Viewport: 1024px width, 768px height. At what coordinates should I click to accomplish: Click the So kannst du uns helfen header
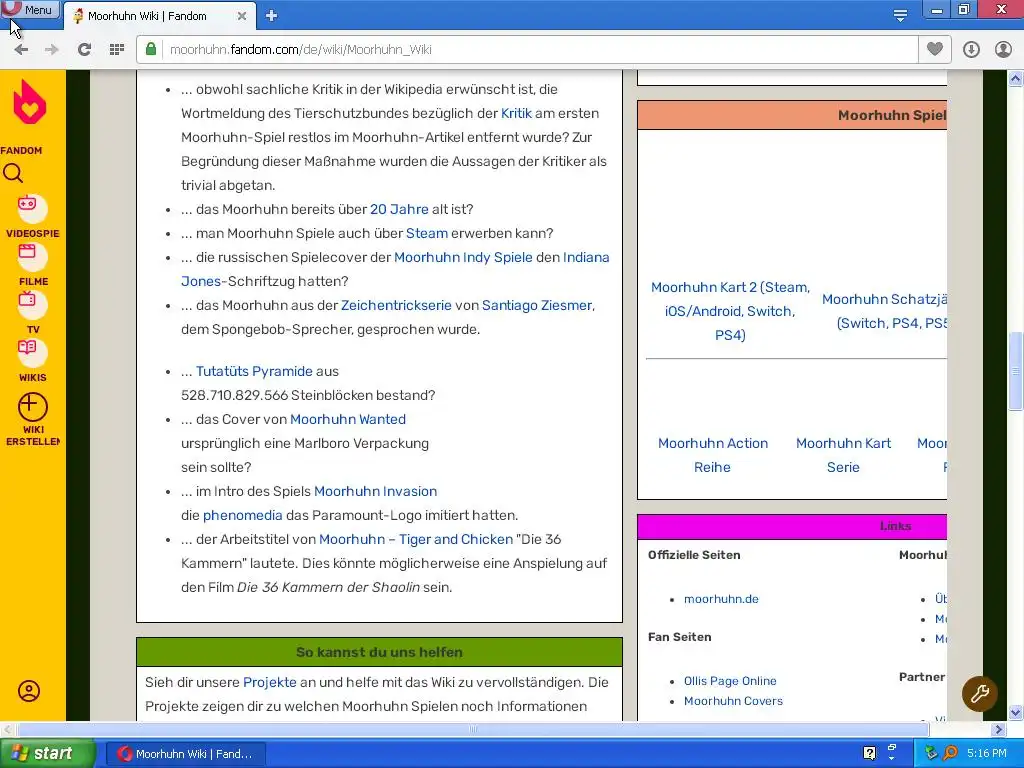(379, 652)
